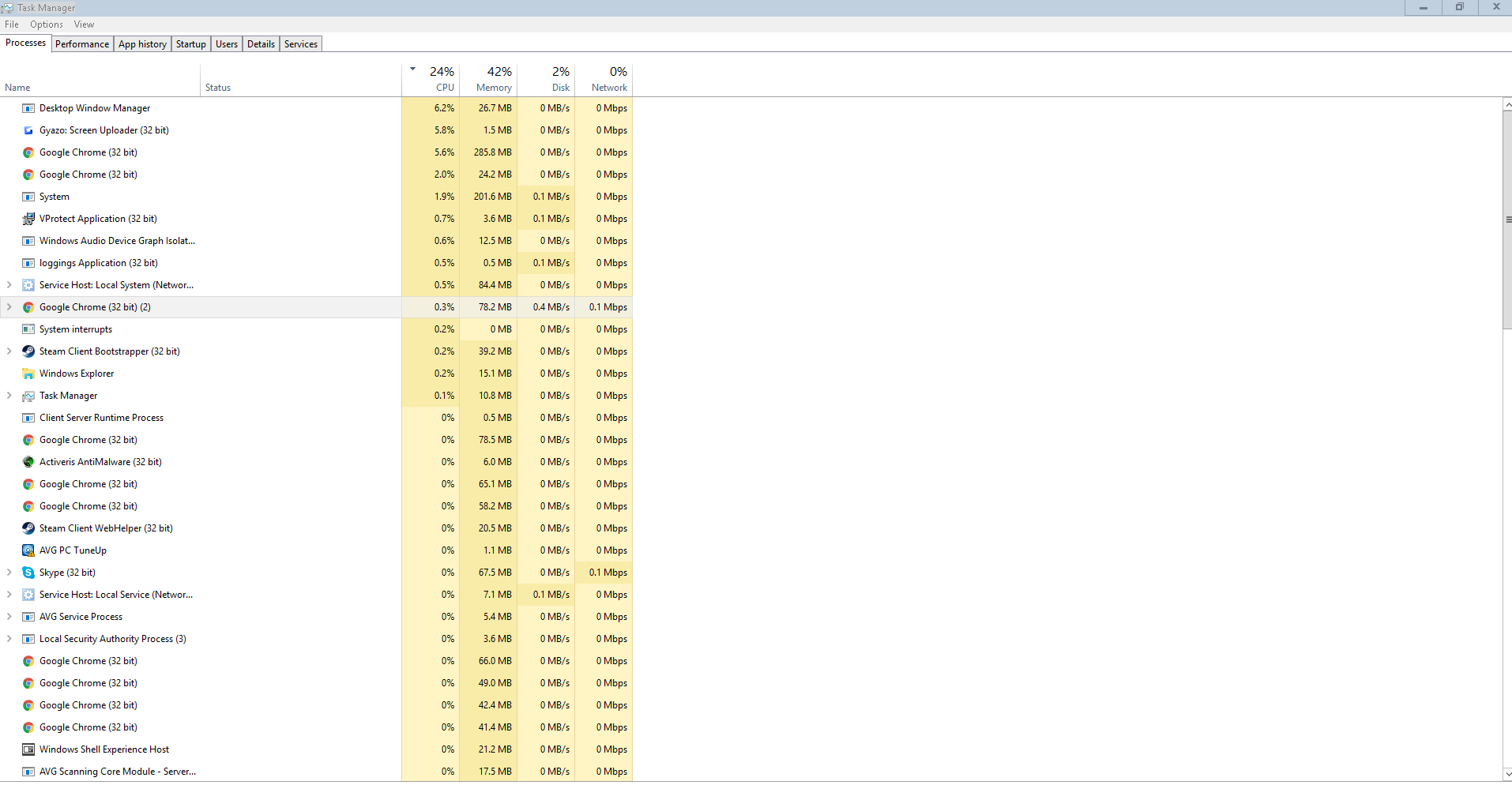The height and width of the screenshot is (785, 1512).
Task: Click the Activeris AntiMalware icon
Action: pyautogui.click(x=28, y=462)
